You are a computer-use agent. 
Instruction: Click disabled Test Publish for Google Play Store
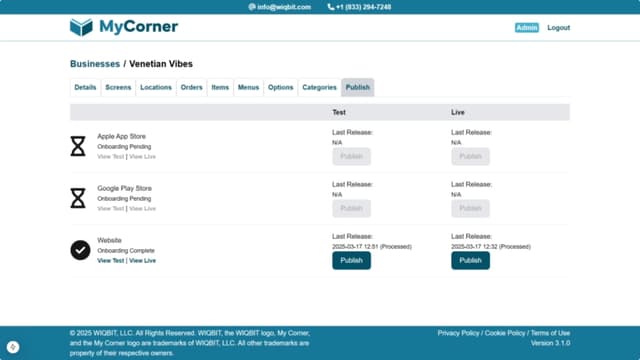351,208
